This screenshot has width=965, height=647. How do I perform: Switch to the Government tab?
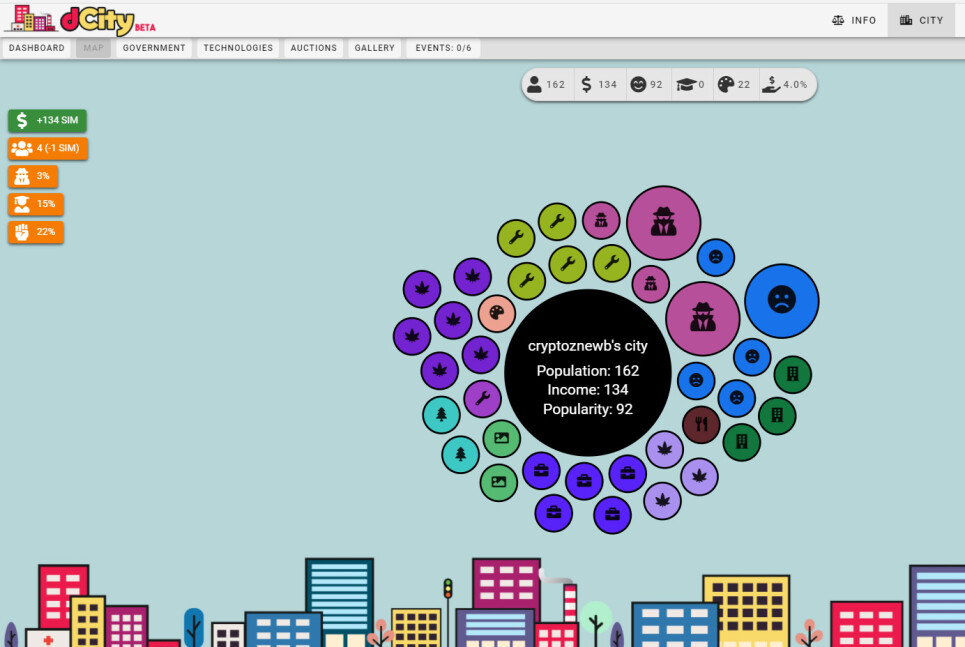pyautogui.click(x=154, y=48)
